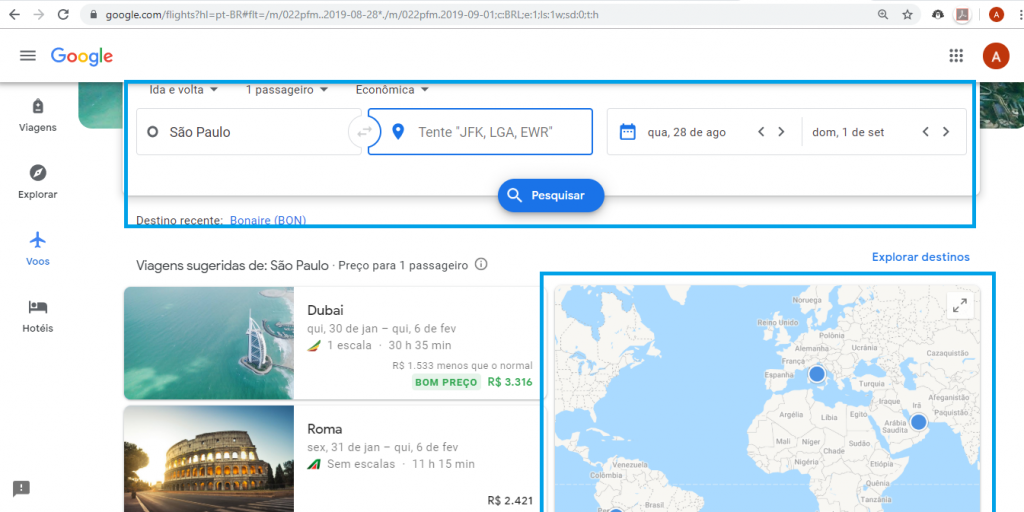Click the dom, 1 de set date

(x=848, y=132)
